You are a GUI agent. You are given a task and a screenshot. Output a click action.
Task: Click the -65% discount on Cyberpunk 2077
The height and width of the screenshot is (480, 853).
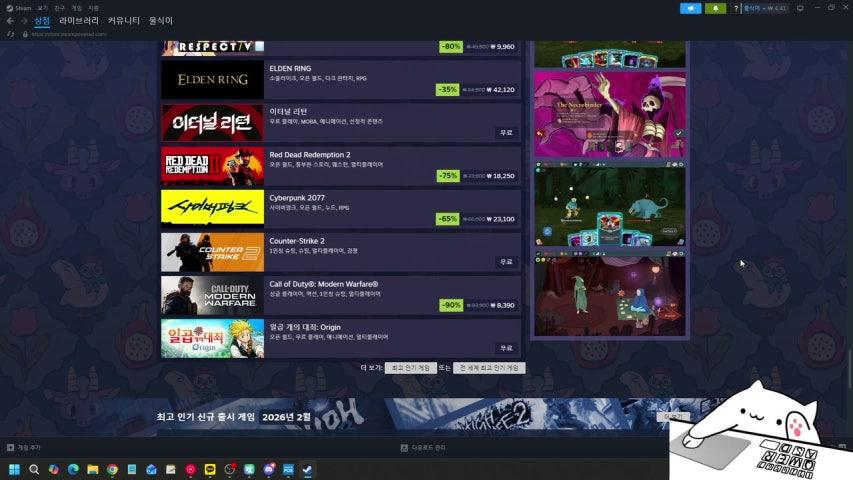(447, 219)
